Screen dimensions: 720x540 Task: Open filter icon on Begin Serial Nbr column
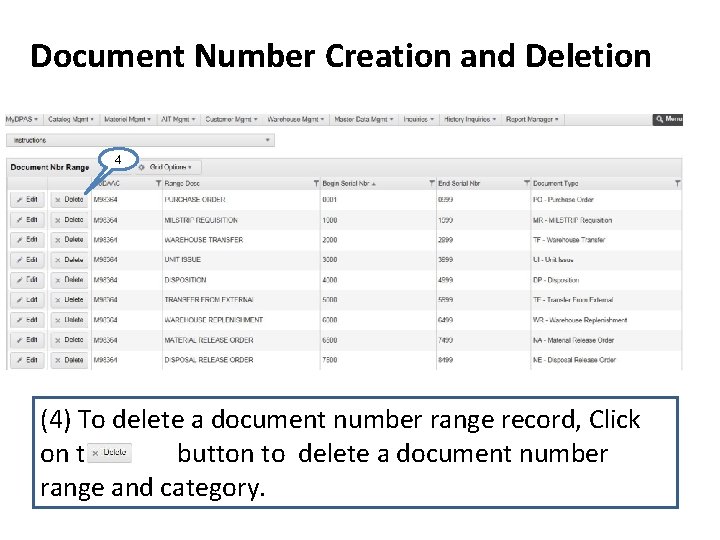click(432, 183)
